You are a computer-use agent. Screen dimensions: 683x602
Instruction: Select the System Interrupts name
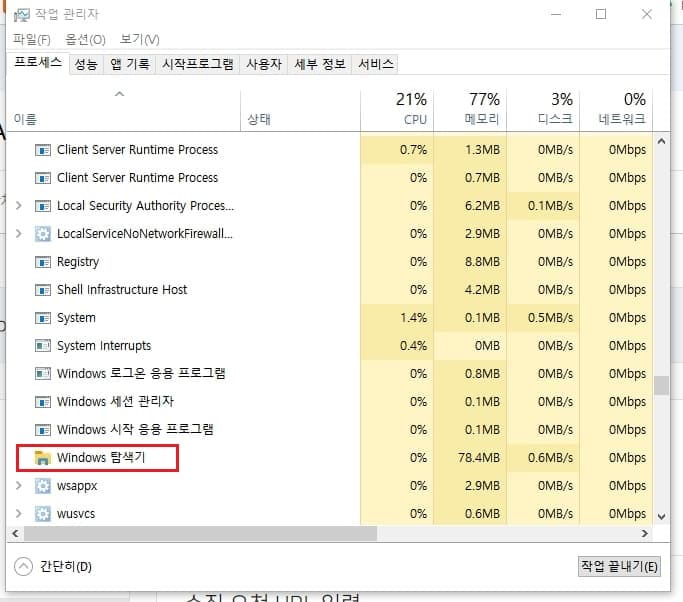click(104, 346)
